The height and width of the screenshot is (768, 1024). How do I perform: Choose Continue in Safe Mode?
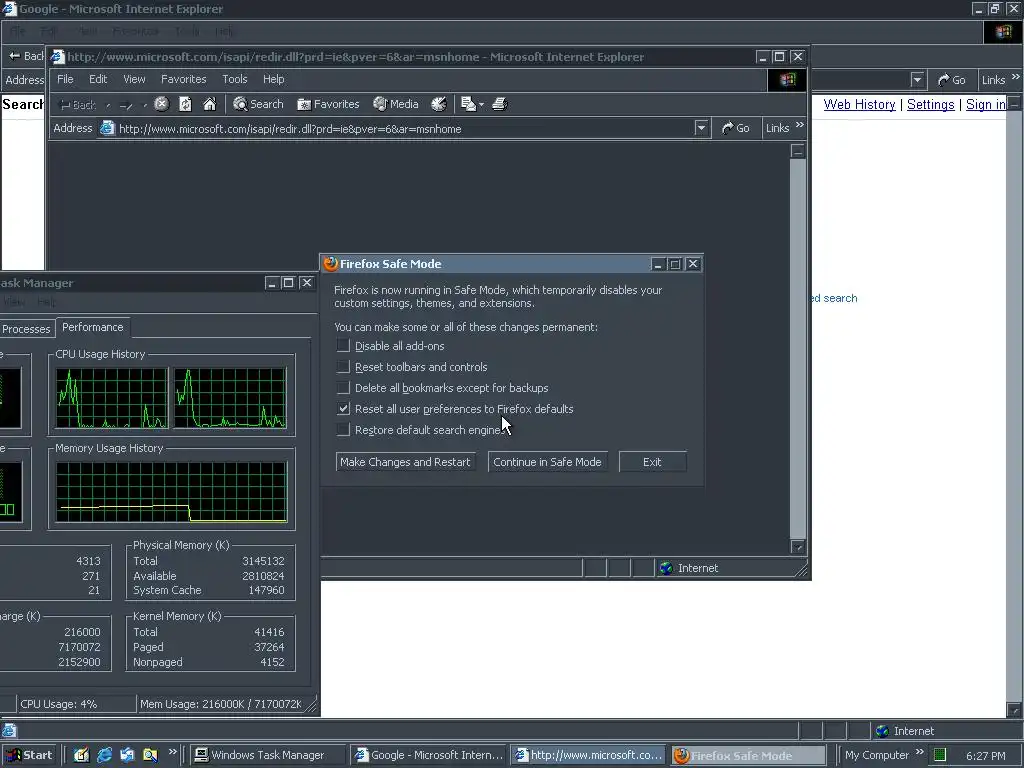pyautogui.click(x=547, y=462)
